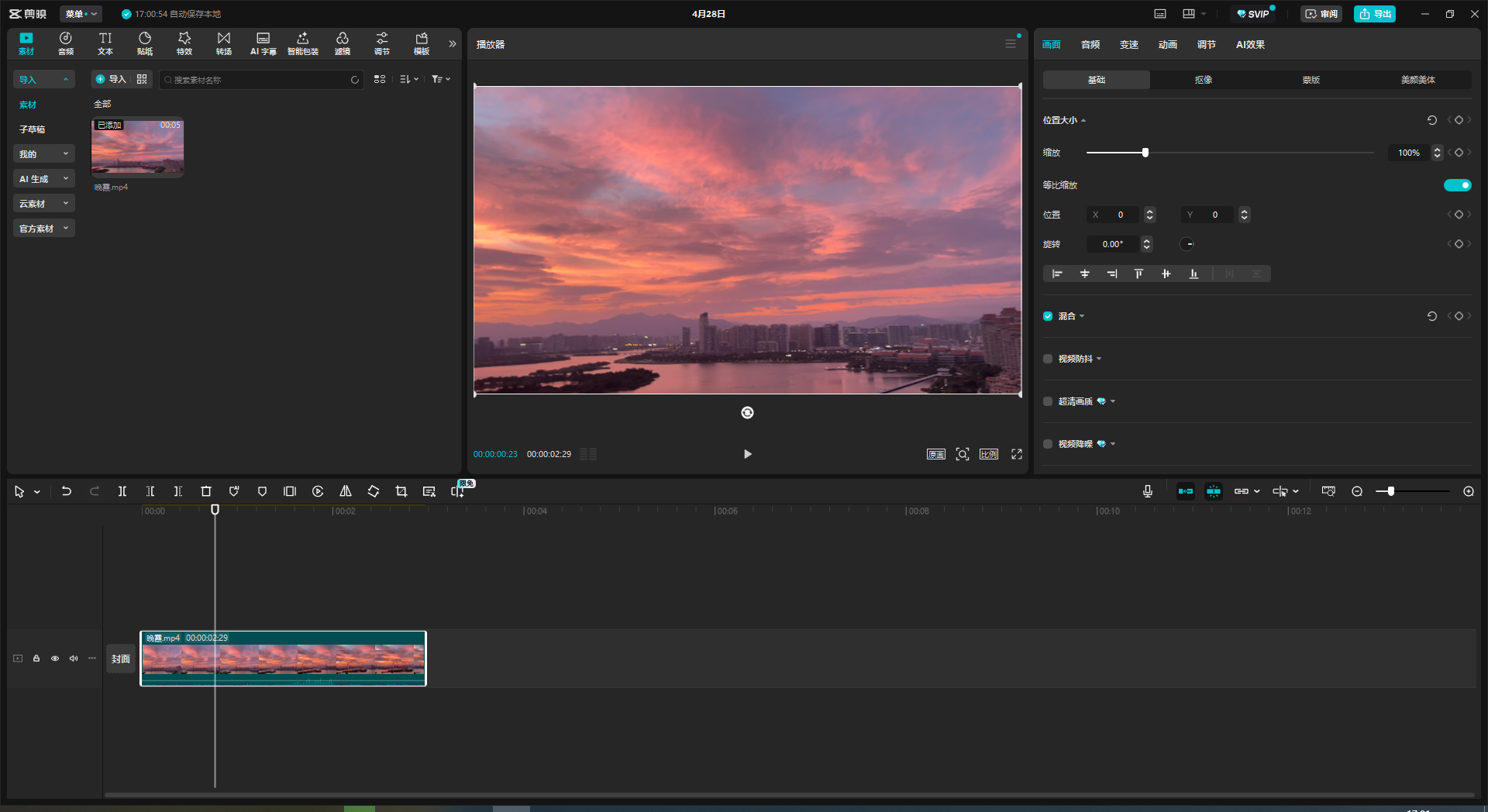Click the rotate clip icon

pos(374,491)
